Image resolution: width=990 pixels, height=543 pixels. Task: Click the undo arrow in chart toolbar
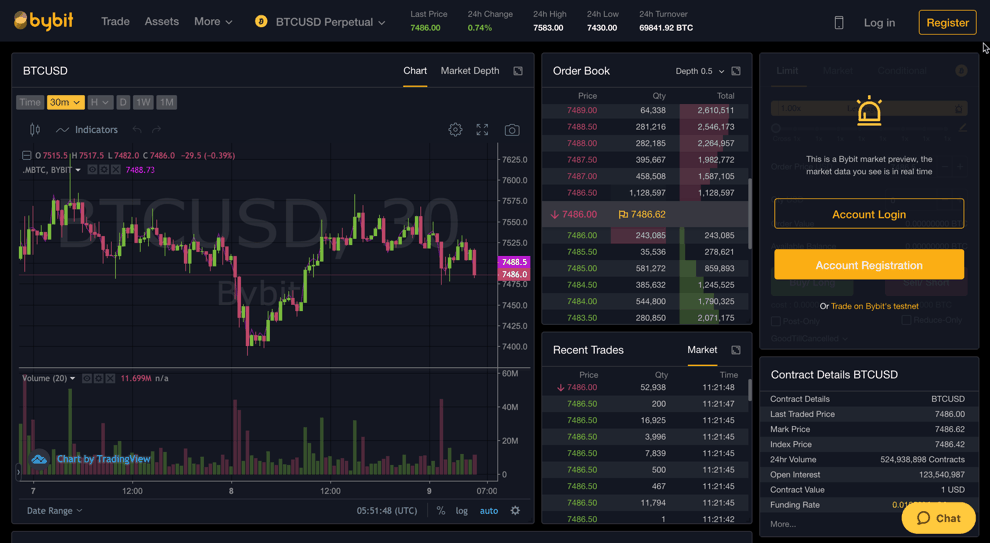point(137,129)
